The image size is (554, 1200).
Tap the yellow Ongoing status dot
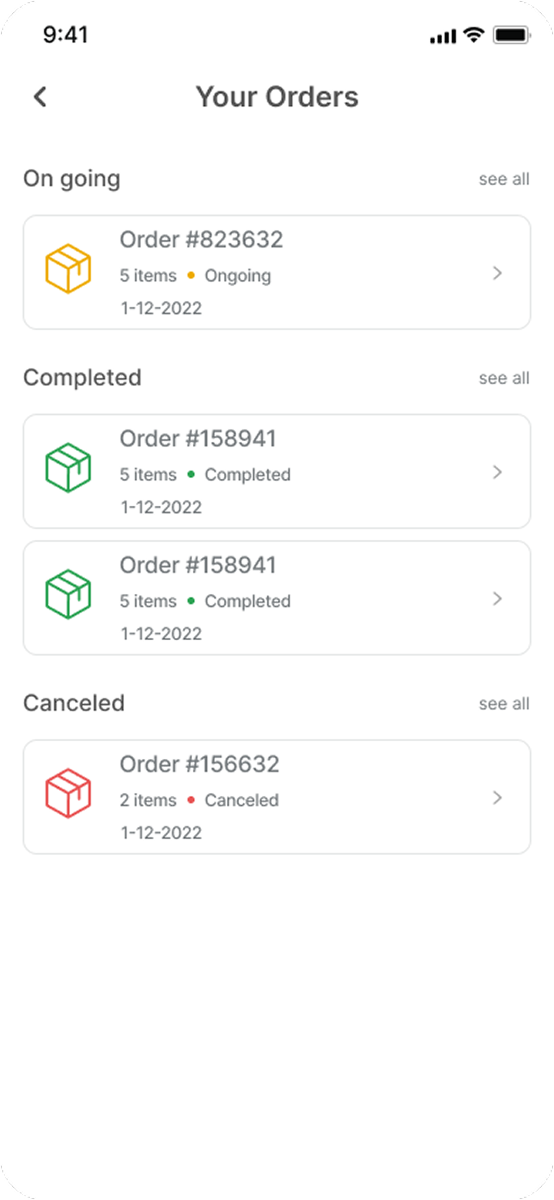click(191, 275)
